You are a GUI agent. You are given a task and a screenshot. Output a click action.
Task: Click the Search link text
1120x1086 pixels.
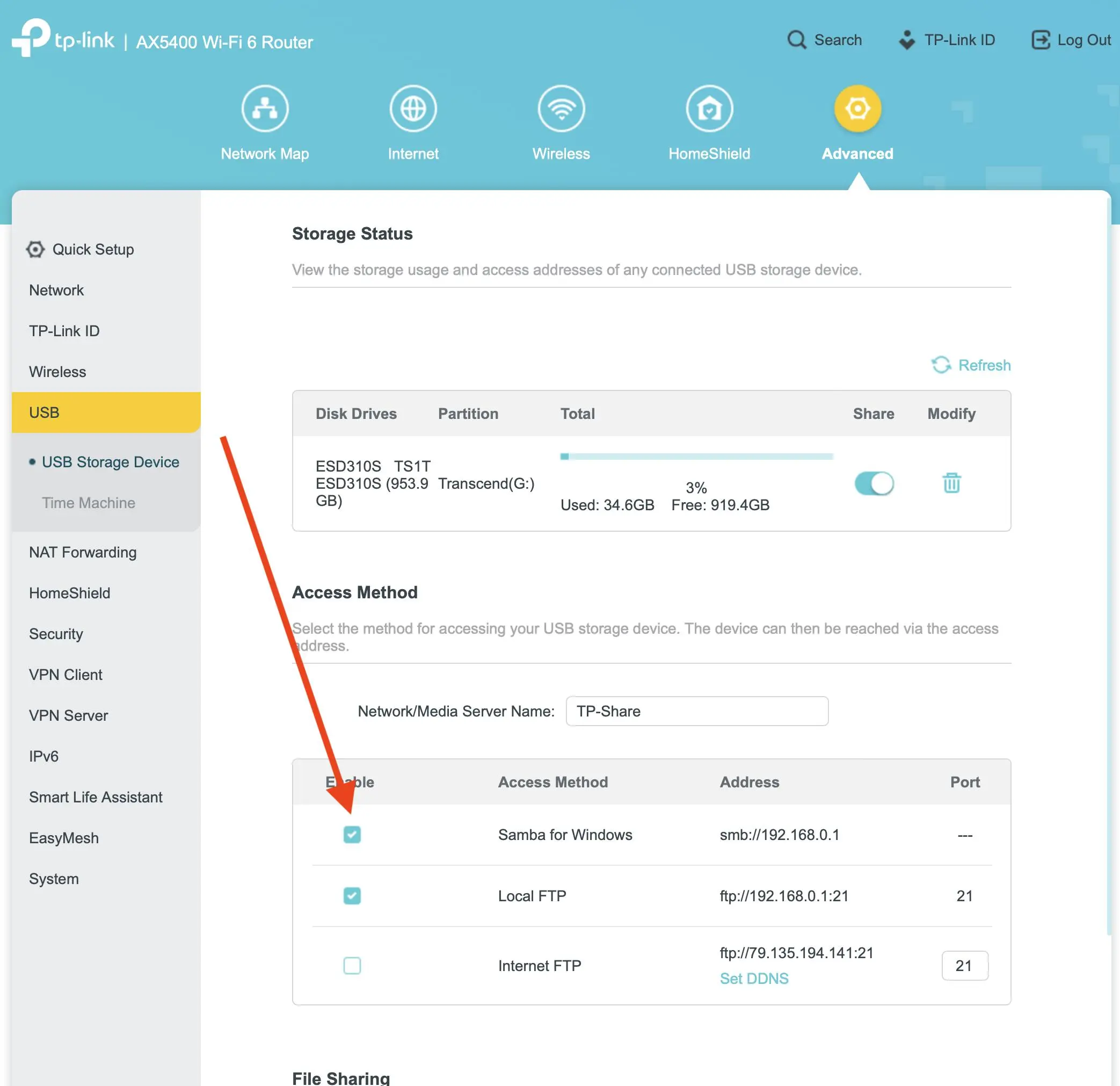838,40
